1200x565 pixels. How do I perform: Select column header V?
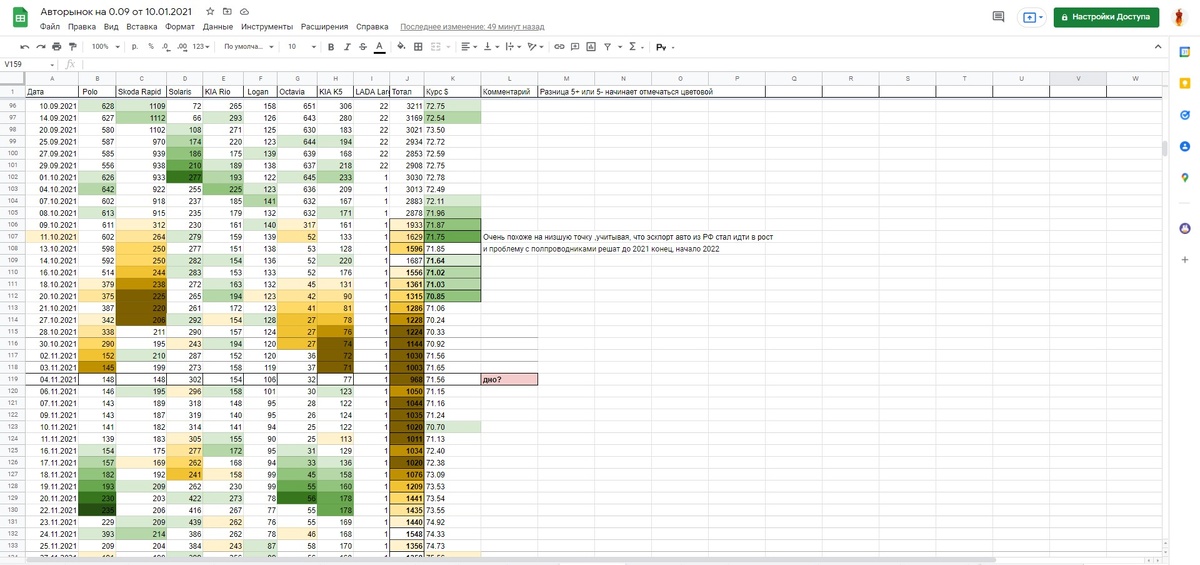tap(1078, 78)
